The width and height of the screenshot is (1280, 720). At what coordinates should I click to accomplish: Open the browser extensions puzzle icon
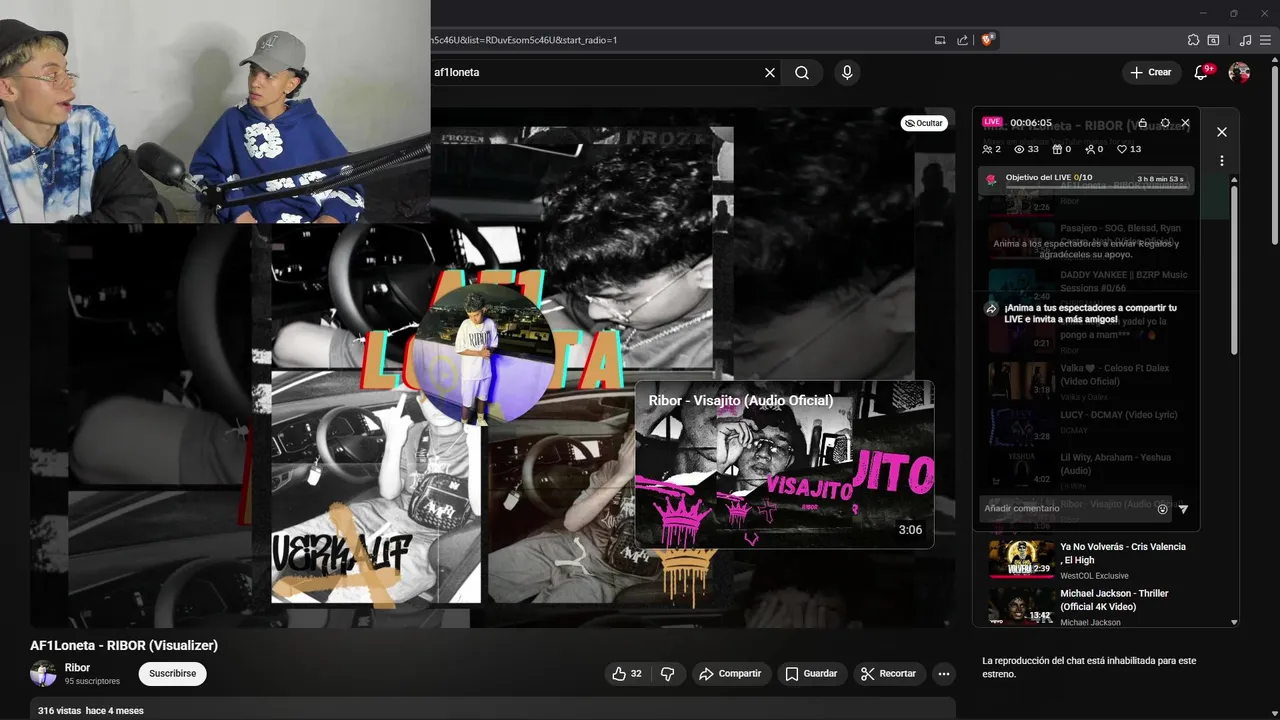pos(1193,40)
